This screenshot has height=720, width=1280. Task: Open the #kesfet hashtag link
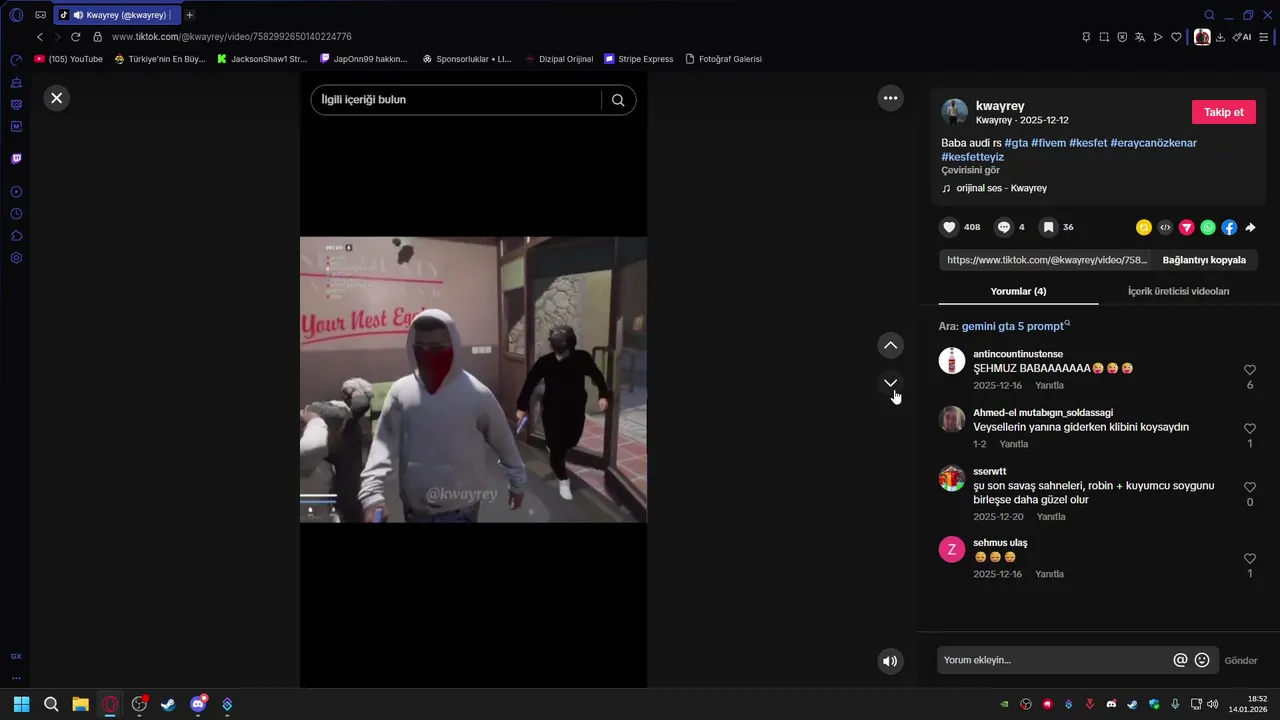pos(1088,143)
